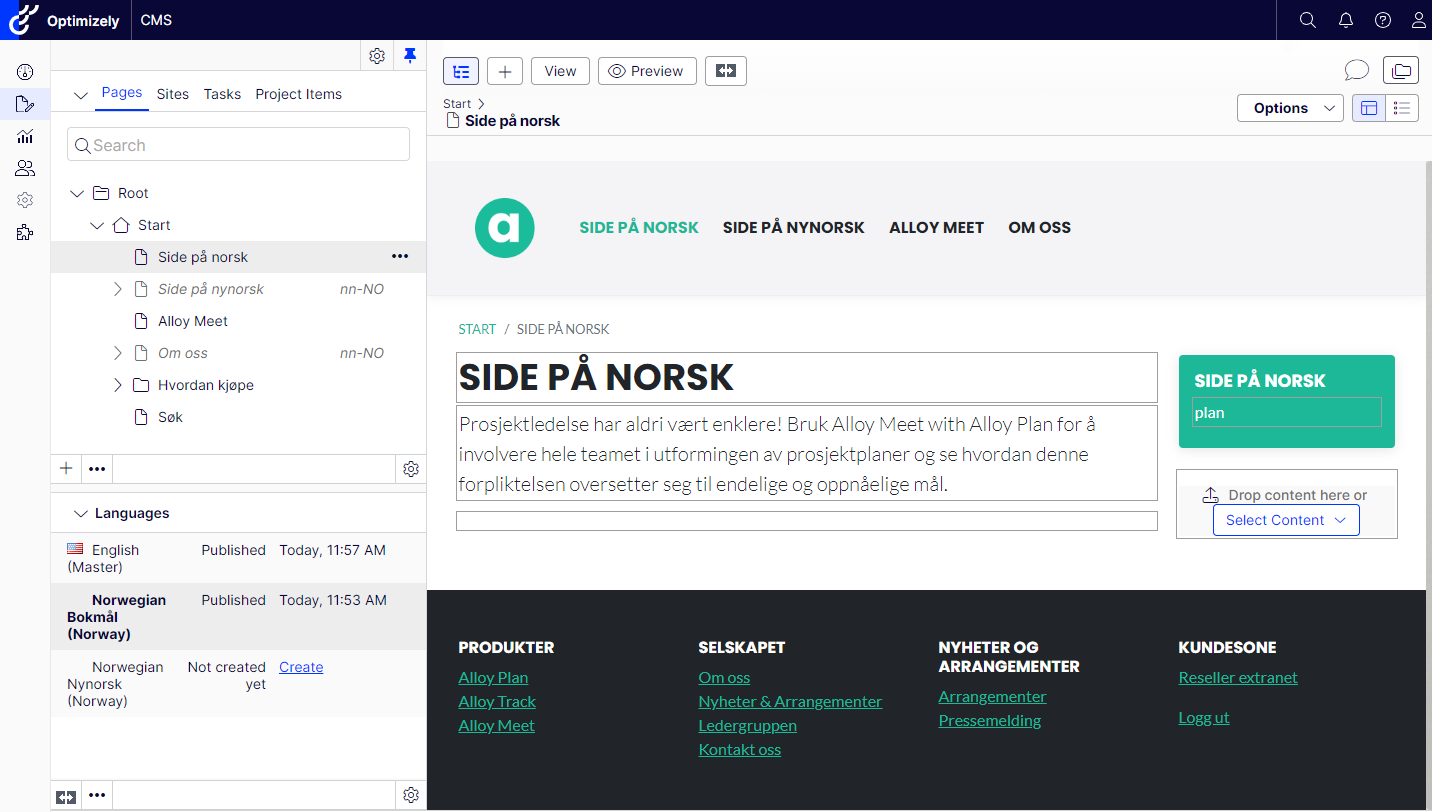
Task: Open the assets folder pane icon
Action: (x=1400, y=70)
